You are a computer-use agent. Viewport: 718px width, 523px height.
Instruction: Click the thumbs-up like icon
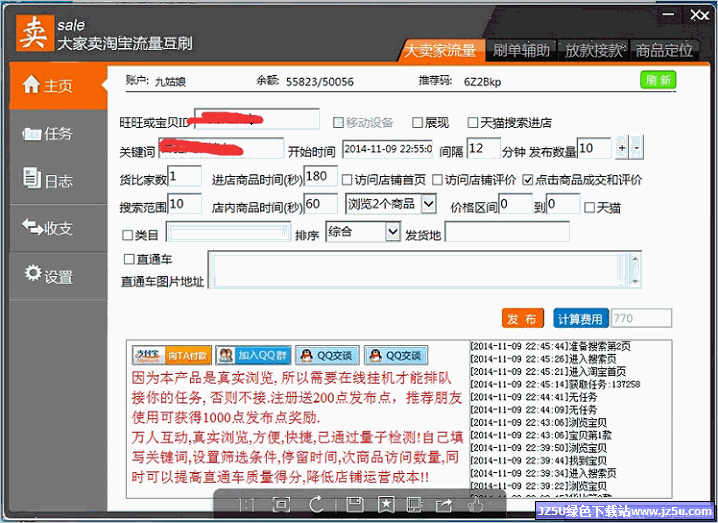coord(475,505)
